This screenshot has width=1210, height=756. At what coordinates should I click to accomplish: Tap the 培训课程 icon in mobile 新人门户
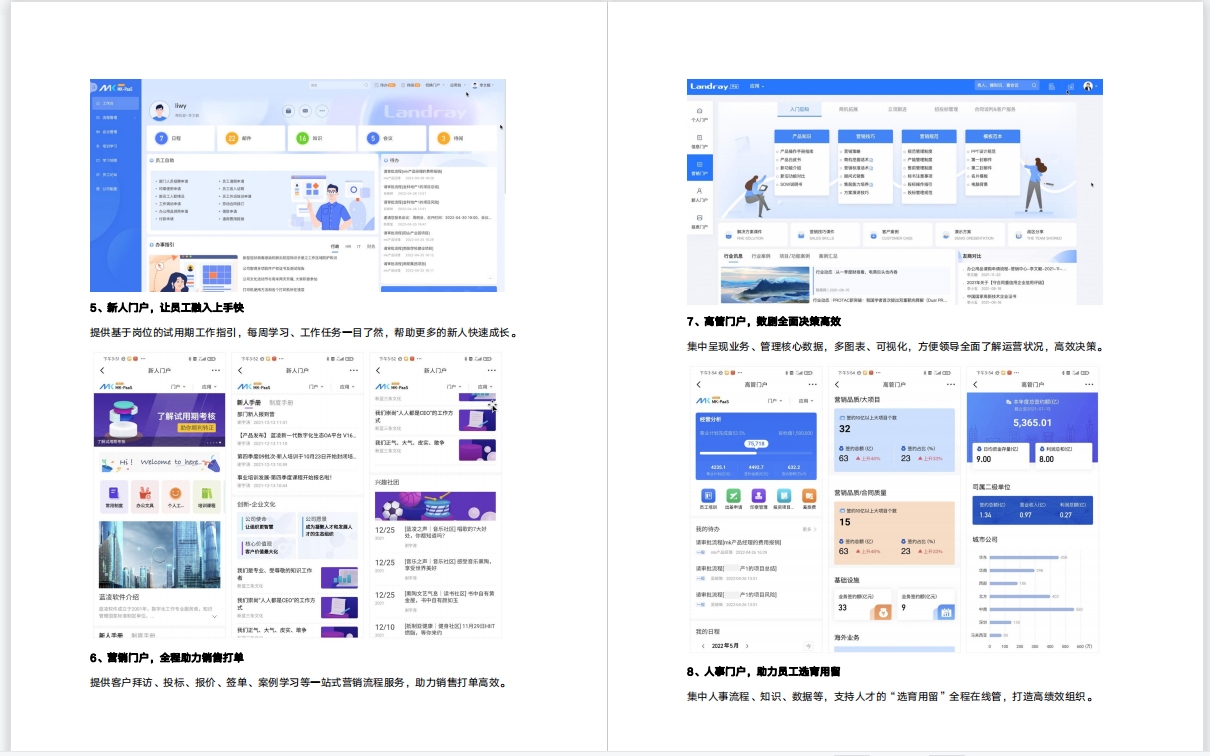(x=206, y=495)
